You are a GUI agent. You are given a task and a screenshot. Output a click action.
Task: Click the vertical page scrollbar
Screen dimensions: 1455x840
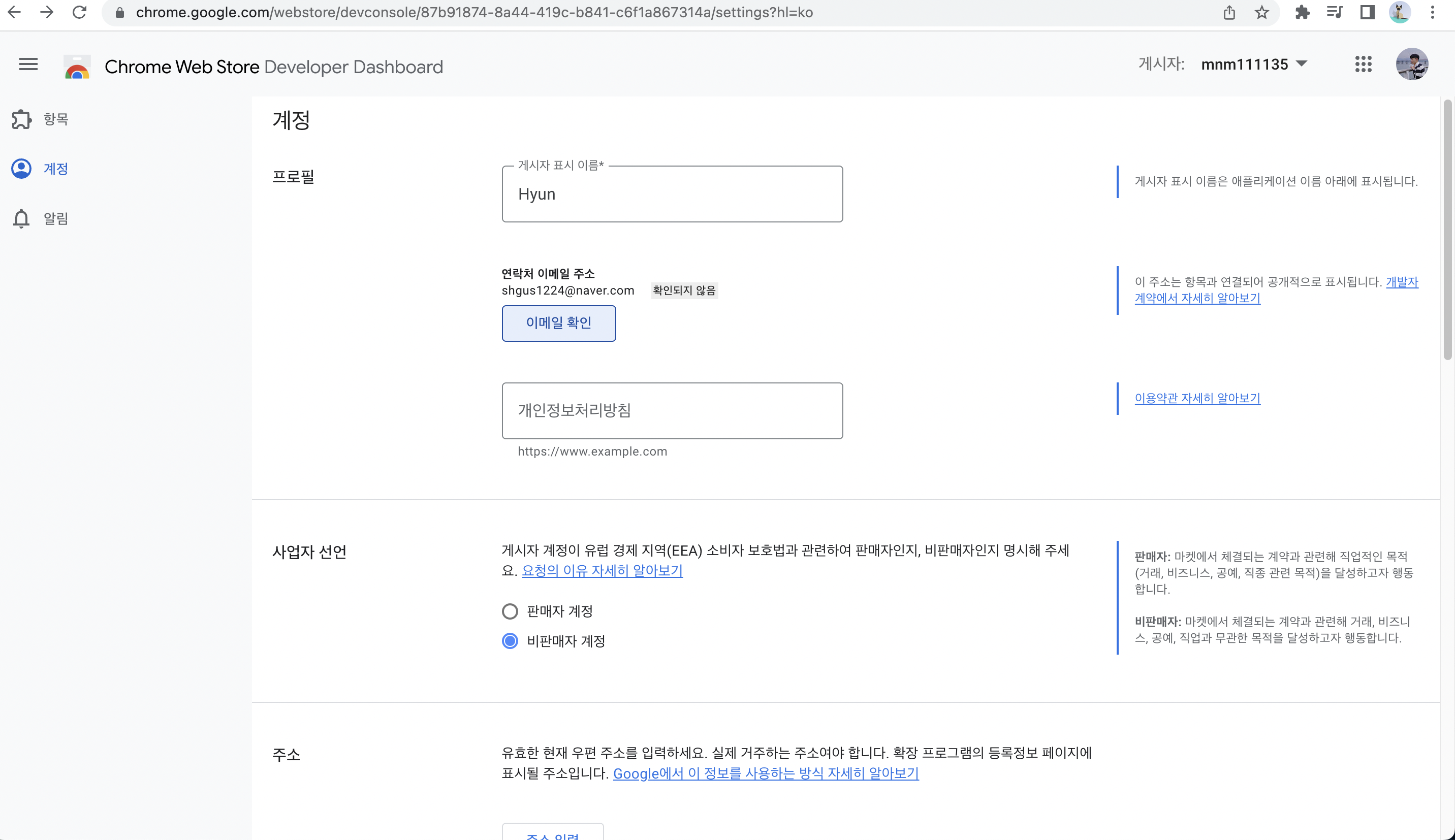(1447, 231)
